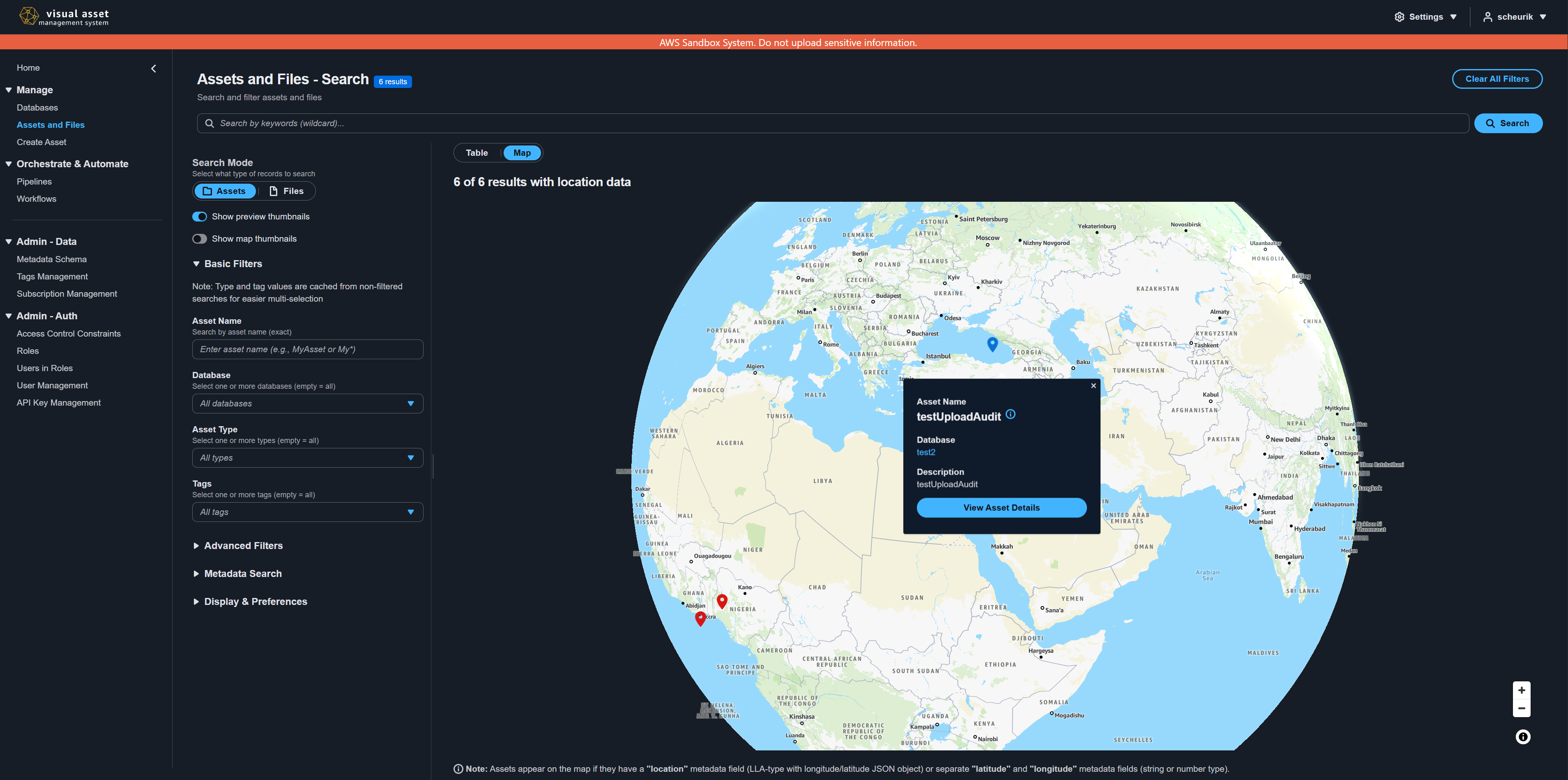Open Subscription Management page

tap(67, 293)
